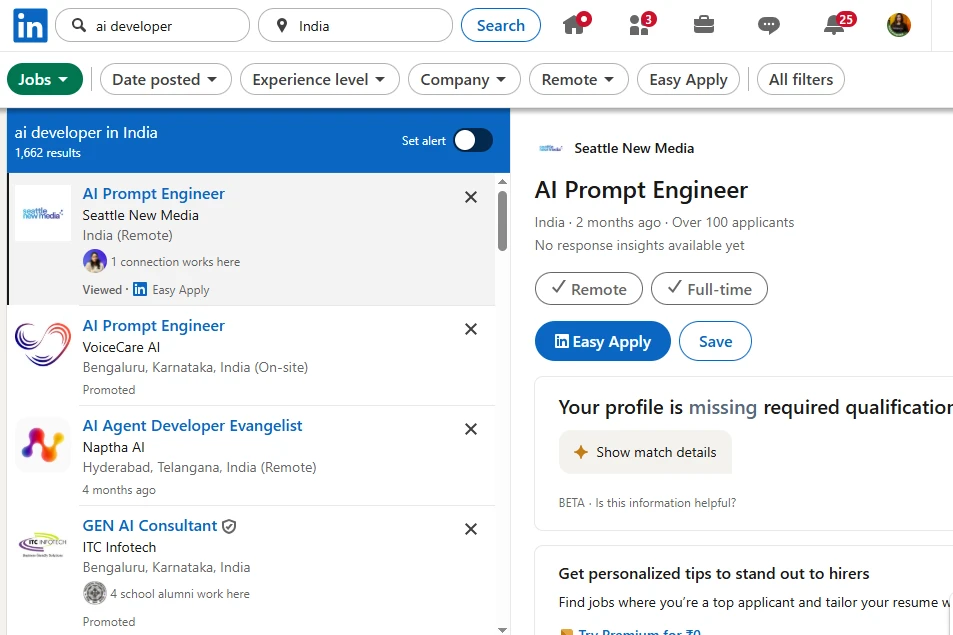The image size is (953, 635).
Task: Open All filters panel
Action: [800, 79]
